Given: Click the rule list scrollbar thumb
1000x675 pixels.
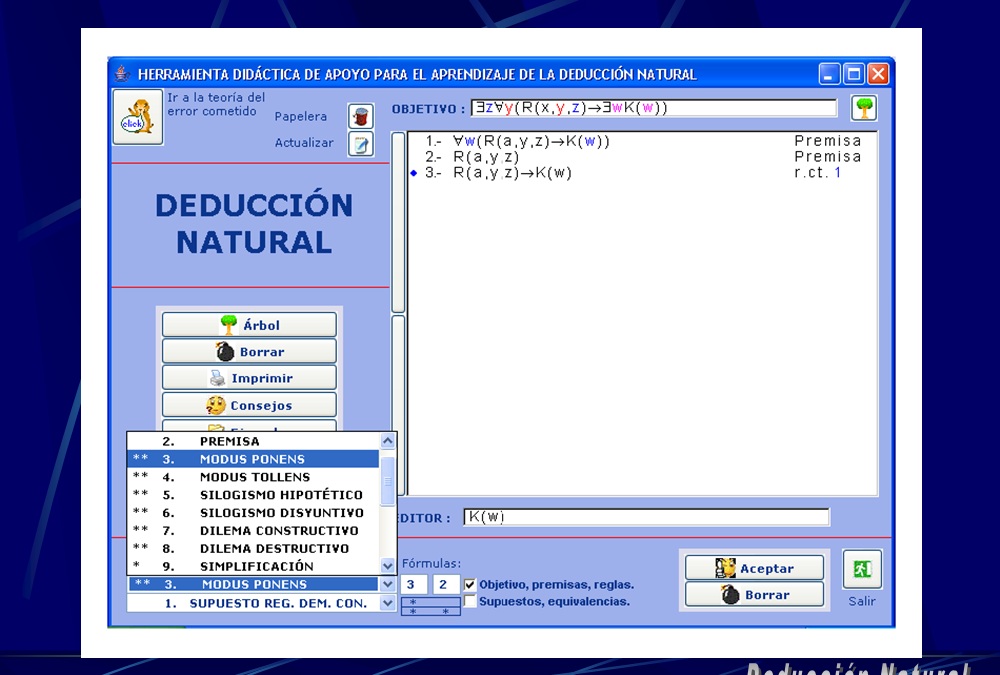Looking at the screenshot, I should point(388,481).
